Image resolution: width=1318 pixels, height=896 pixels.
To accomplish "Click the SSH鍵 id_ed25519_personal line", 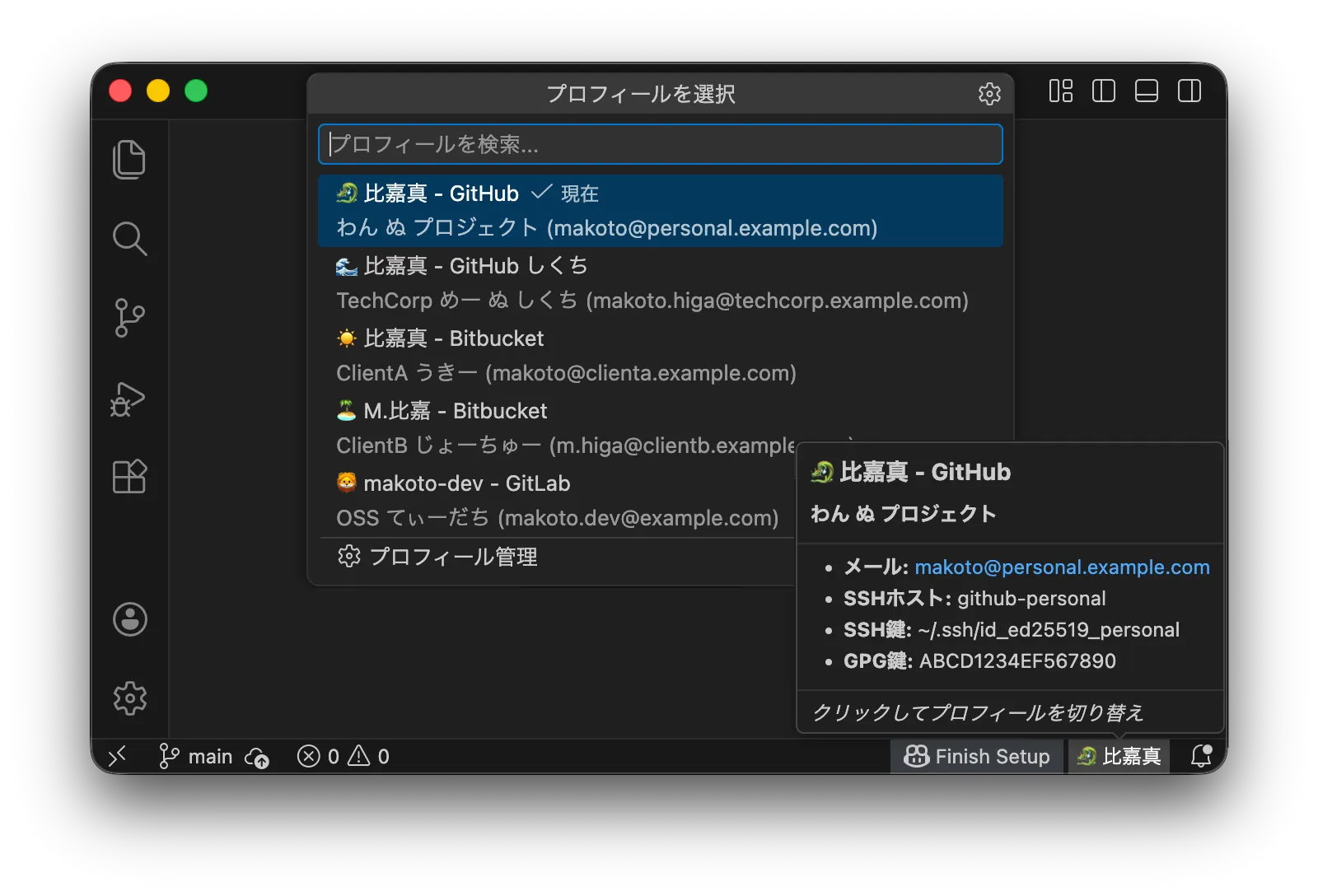I will (1012, 629).
